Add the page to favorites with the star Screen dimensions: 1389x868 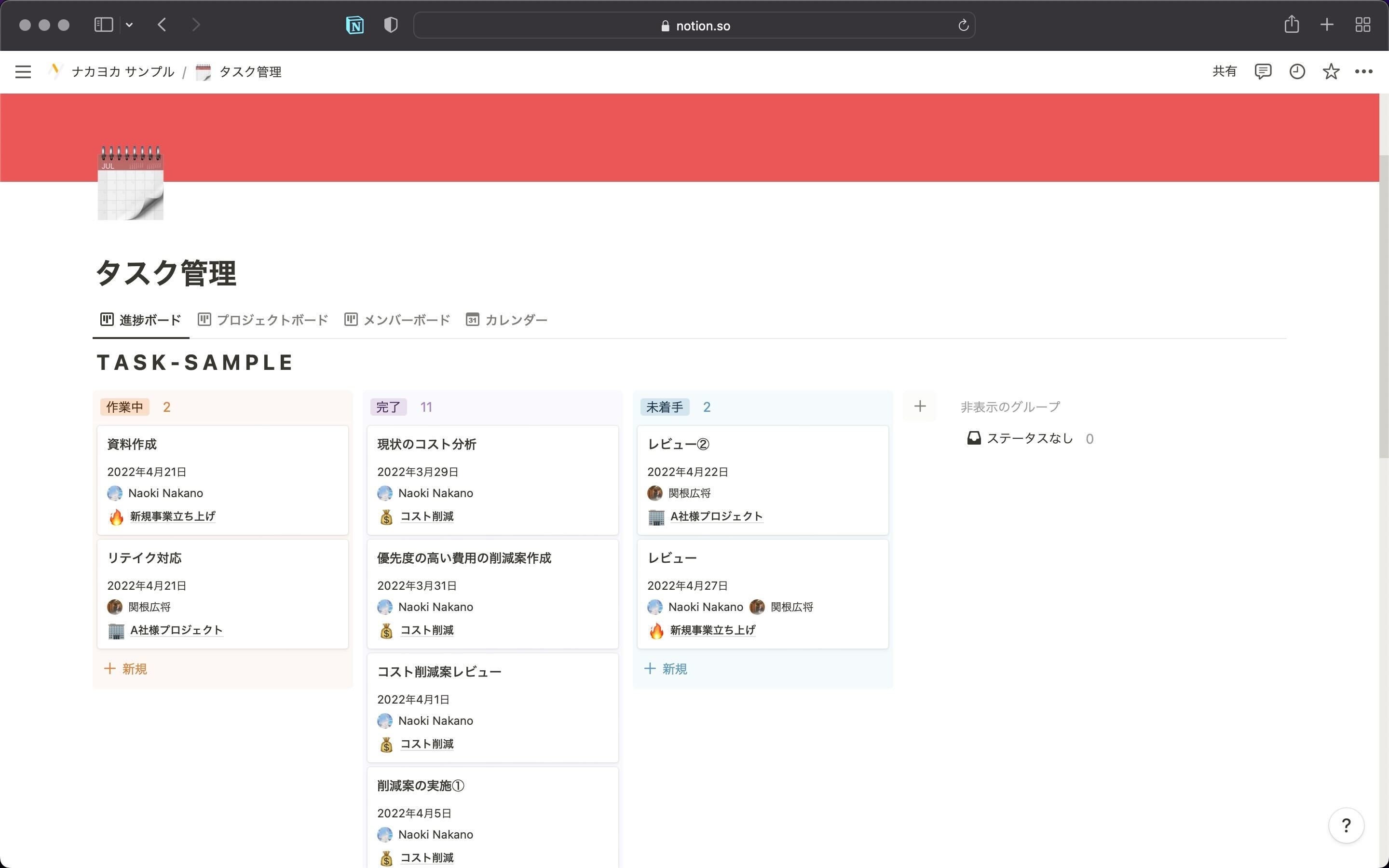pos(1331,72)
